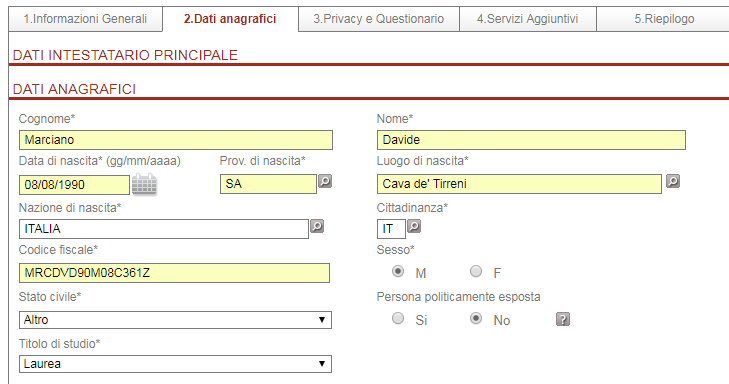
Task: Click the Sesso* label
Action: (395, 250)
